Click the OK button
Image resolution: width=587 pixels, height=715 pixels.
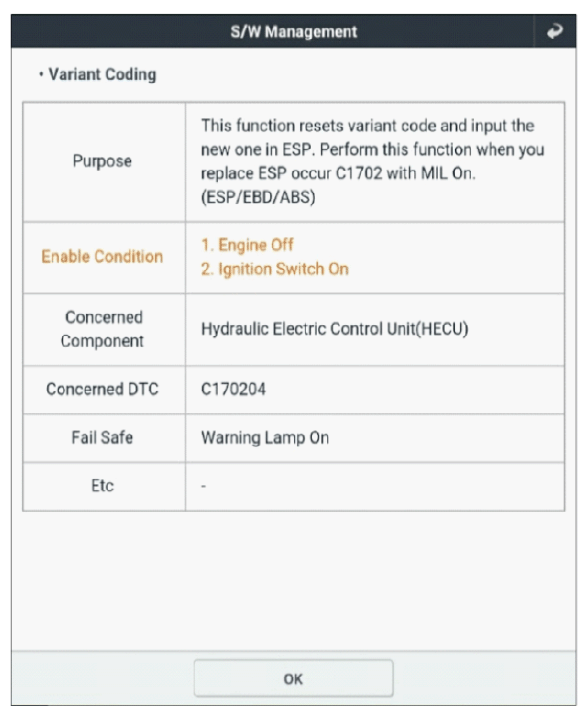click(x=293, y=679)
